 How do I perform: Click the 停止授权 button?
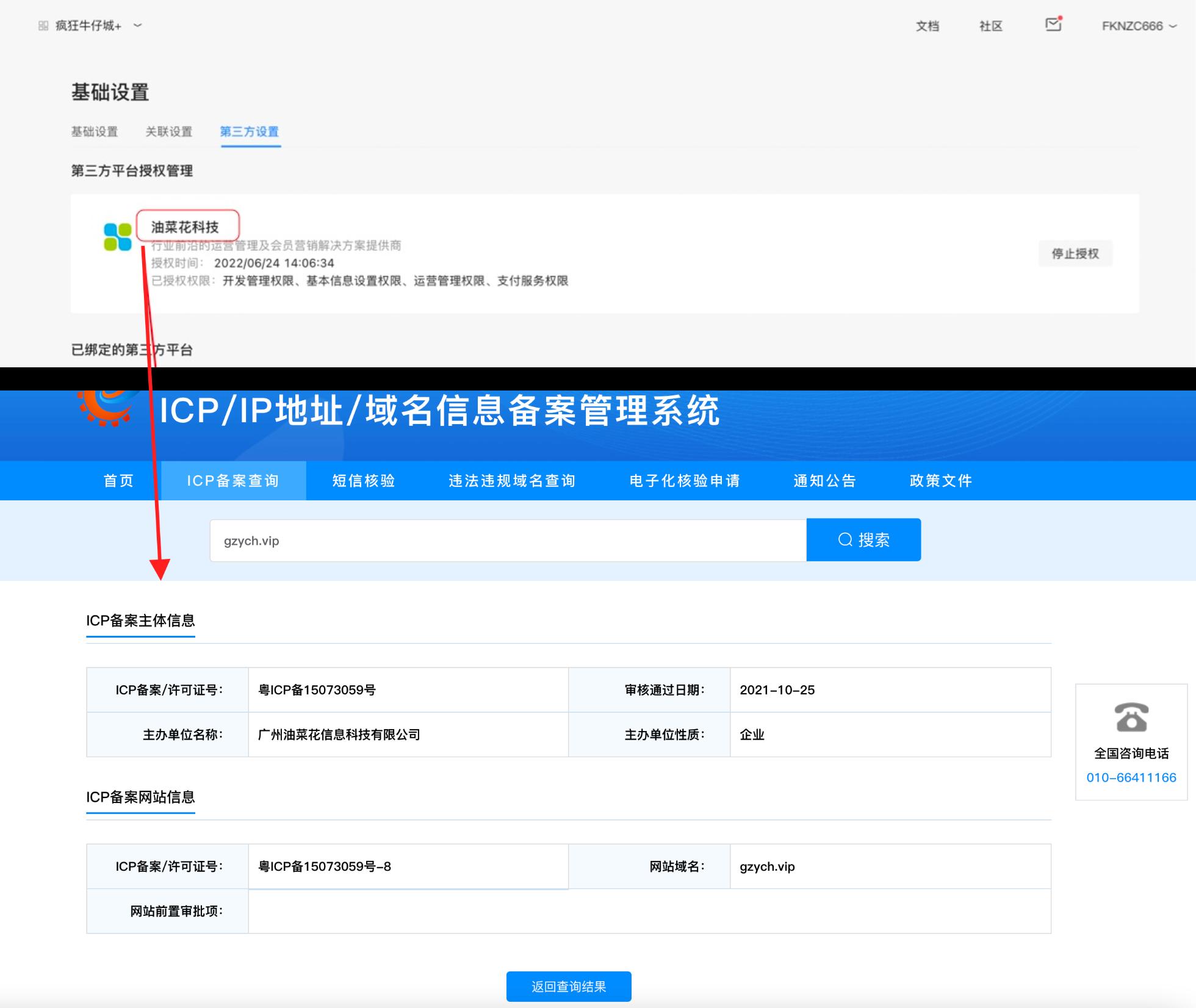pyautogui.click(x=1075, y=253)
